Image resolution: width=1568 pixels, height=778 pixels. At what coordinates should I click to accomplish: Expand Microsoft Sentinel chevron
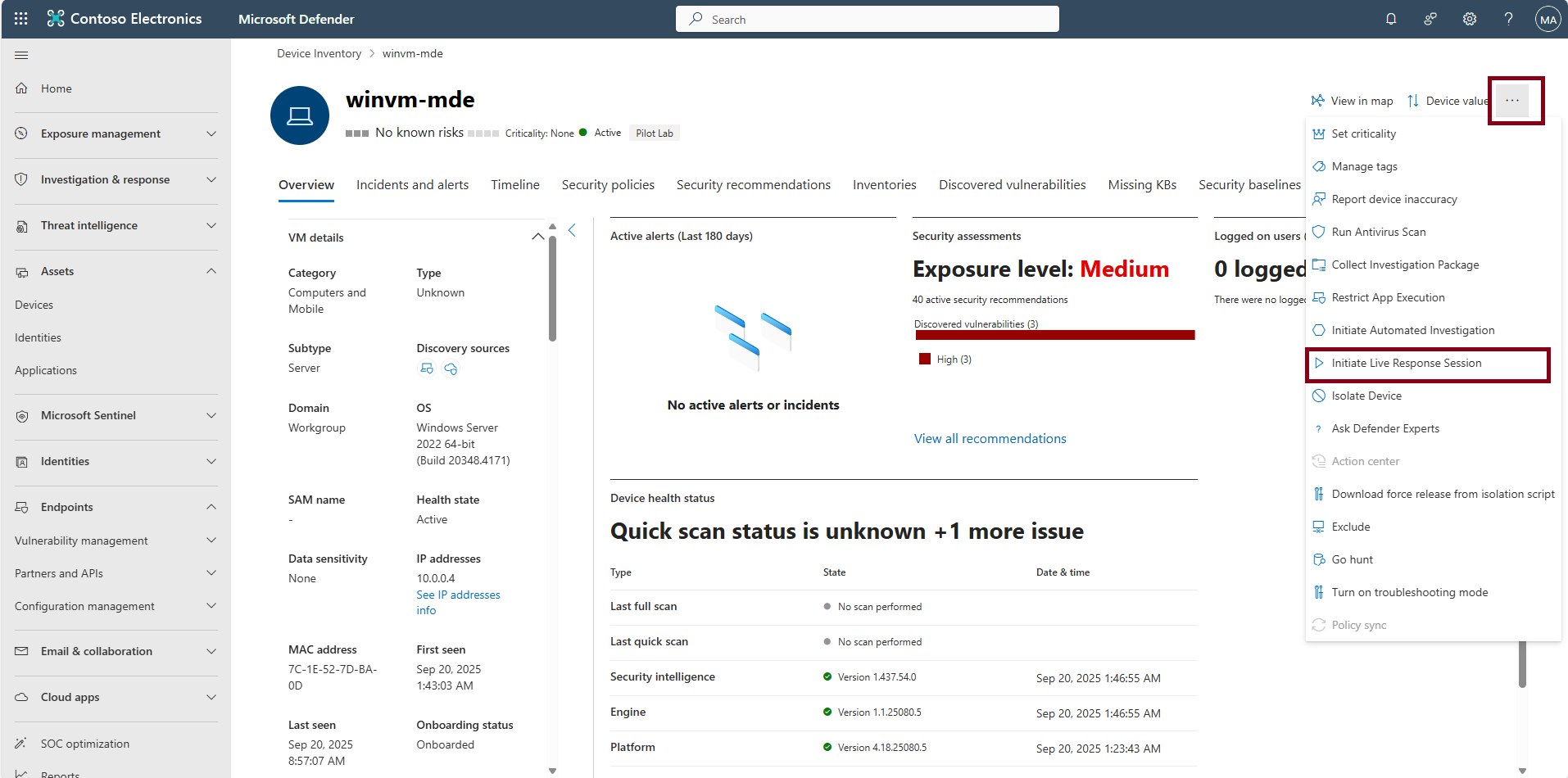pyautogui.click(x=211, y=415)
